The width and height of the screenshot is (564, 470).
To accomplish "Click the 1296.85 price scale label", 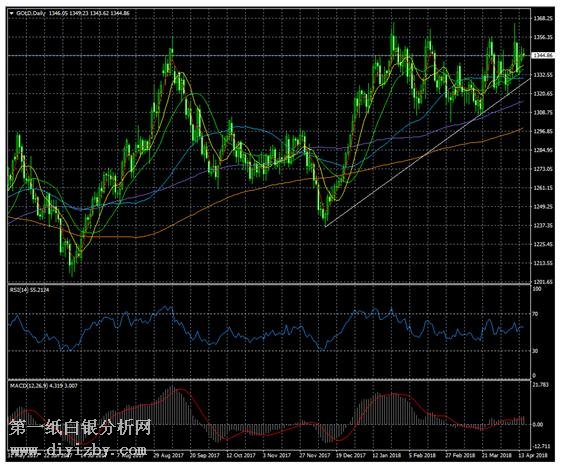I will (x=542, y=132).
